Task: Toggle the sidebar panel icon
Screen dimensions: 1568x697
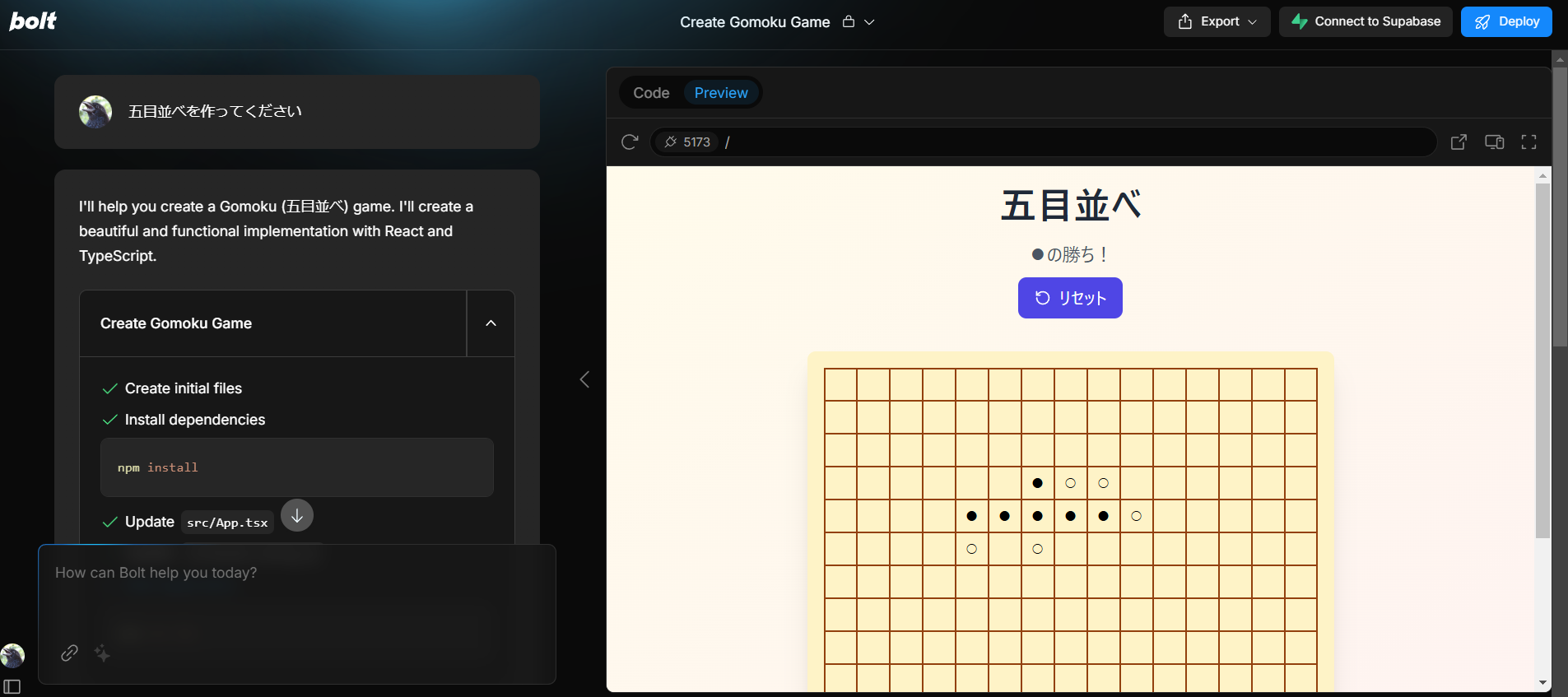Action: pos(12,686)
